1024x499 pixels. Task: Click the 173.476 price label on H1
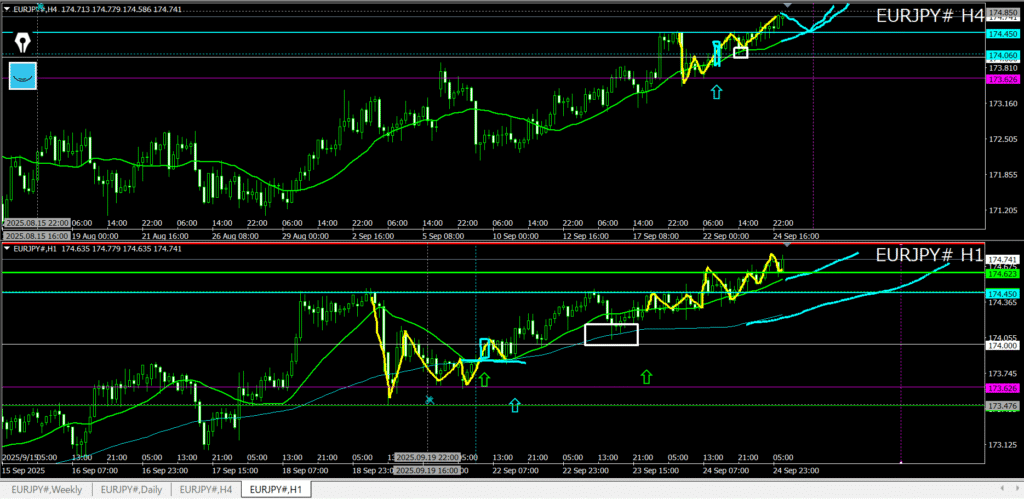(x=1002, y=406)
